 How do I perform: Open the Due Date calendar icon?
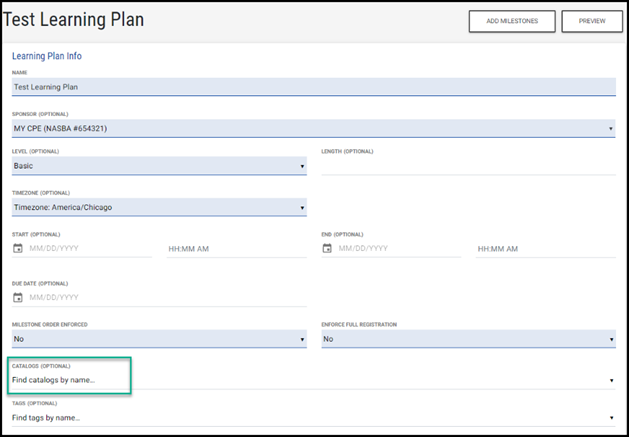(18, 297)
